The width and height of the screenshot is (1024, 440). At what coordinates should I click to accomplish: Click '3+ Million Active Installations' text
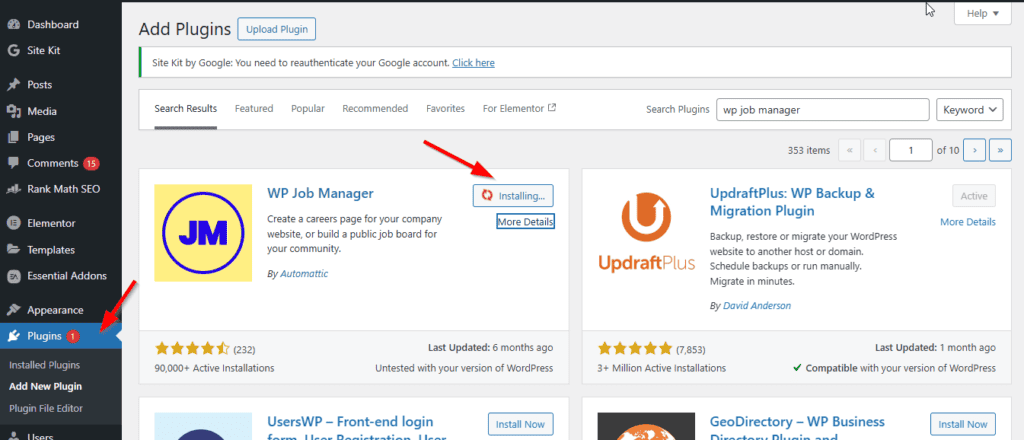pyautogui.click(x=661, y=368)
